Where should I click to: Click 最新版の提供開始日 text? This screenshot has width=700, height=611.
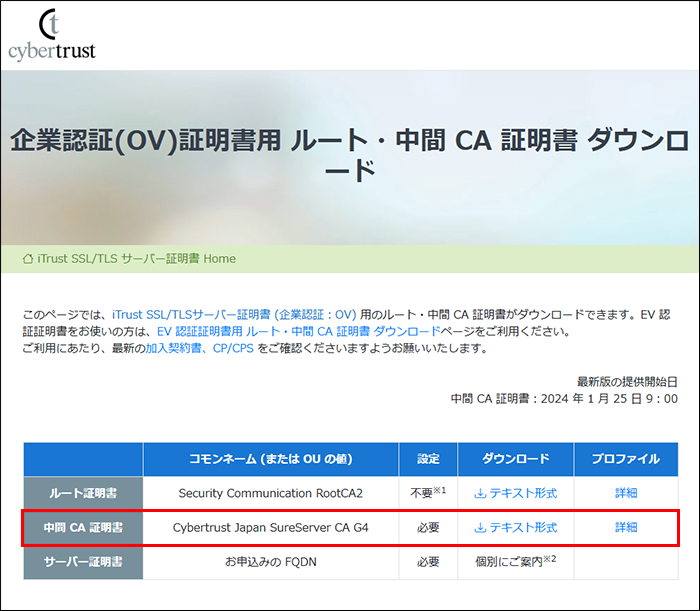click(627, 382)
